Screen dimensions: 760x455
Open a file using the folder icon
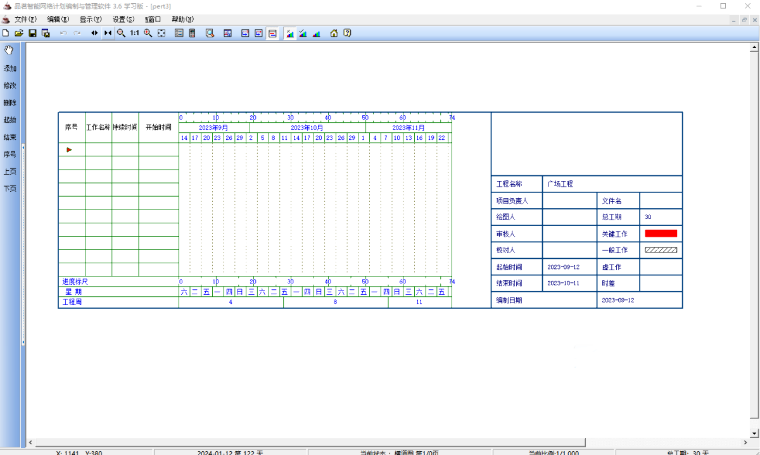click(19, 33)
